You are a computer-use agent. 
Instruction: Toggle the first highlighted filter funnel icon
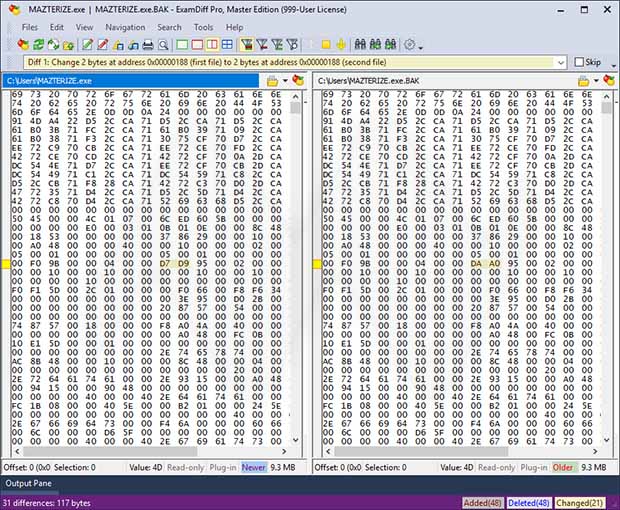(247, 45)
